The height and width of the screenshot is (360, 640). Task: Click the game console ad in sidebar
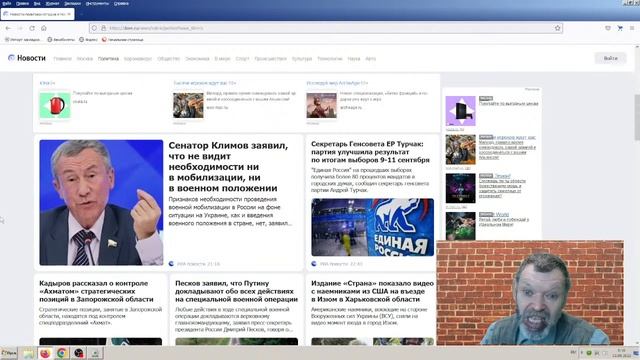point(460,111)
